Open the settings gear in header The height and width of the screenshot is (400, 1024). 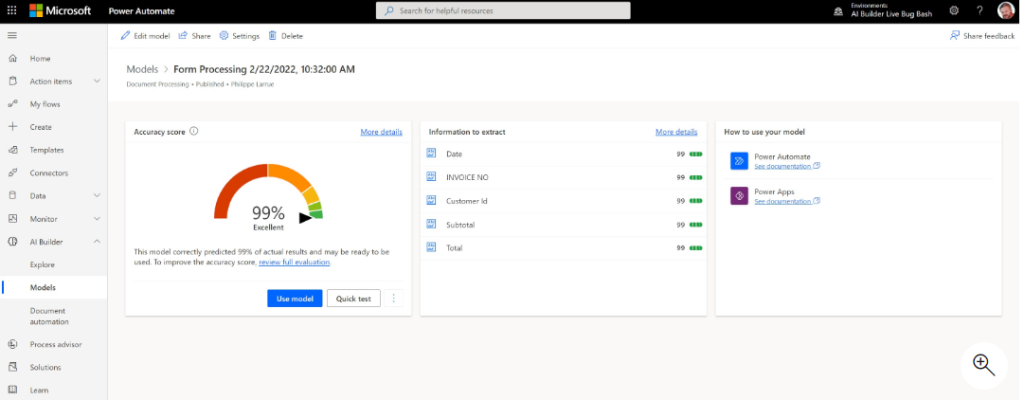[x=954, y=11]
